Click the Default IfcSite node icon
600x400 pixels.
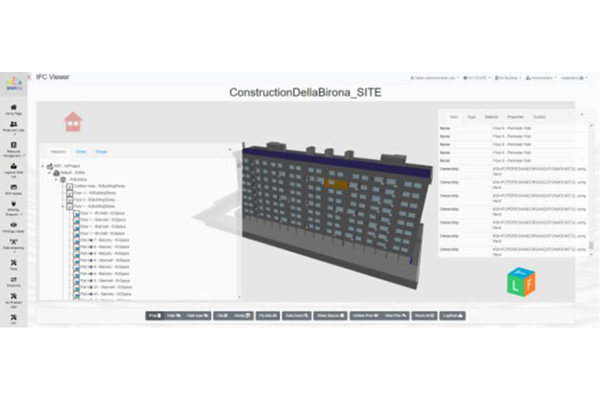tap(56, 173)
